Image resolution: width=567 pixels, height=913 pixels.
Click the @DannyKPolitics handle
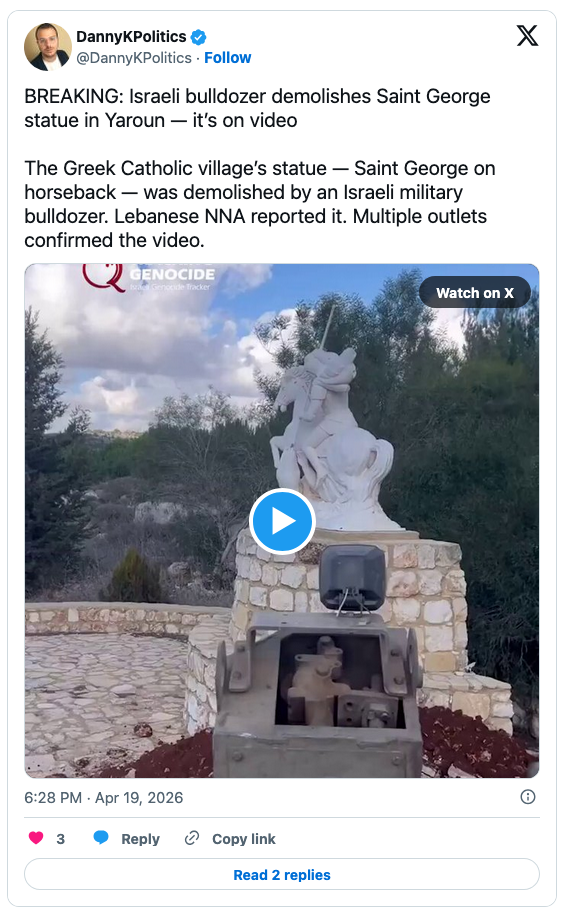pyautogui.click(x=134, y=58)
